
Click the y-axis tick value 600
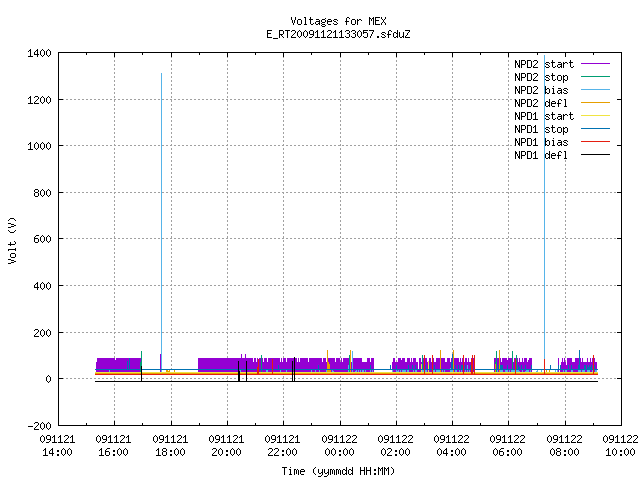pyautogui.click(x=42, y=239)
